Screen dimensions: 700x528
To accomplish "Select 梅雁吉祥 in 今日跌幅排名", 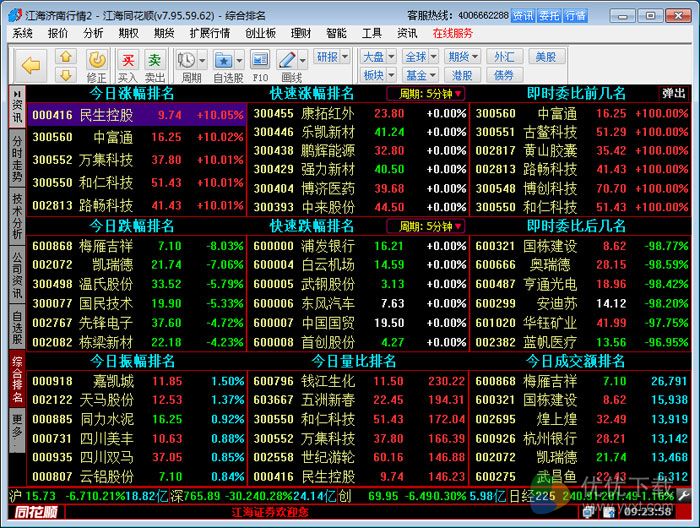I will 137,246.
